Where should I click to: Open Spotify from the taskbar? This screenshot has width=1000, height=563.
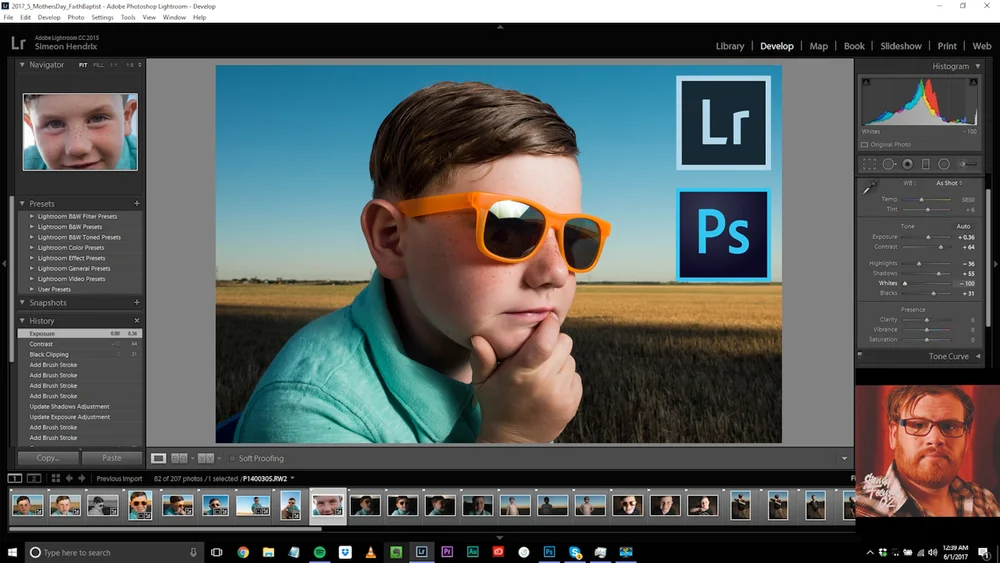[320, 552]
